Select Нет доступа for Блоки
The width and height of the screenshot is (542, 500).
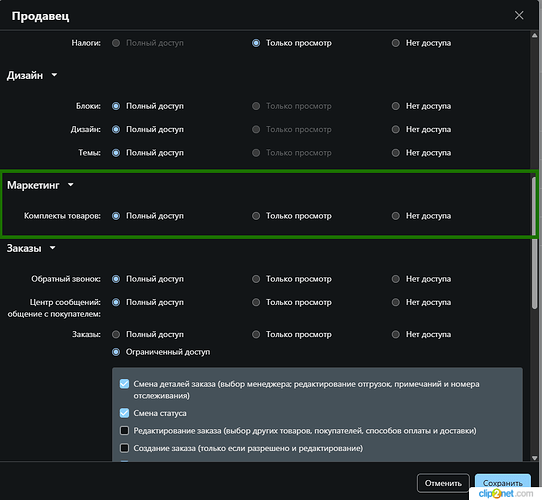pyautogui.click(x=395, y=106)
